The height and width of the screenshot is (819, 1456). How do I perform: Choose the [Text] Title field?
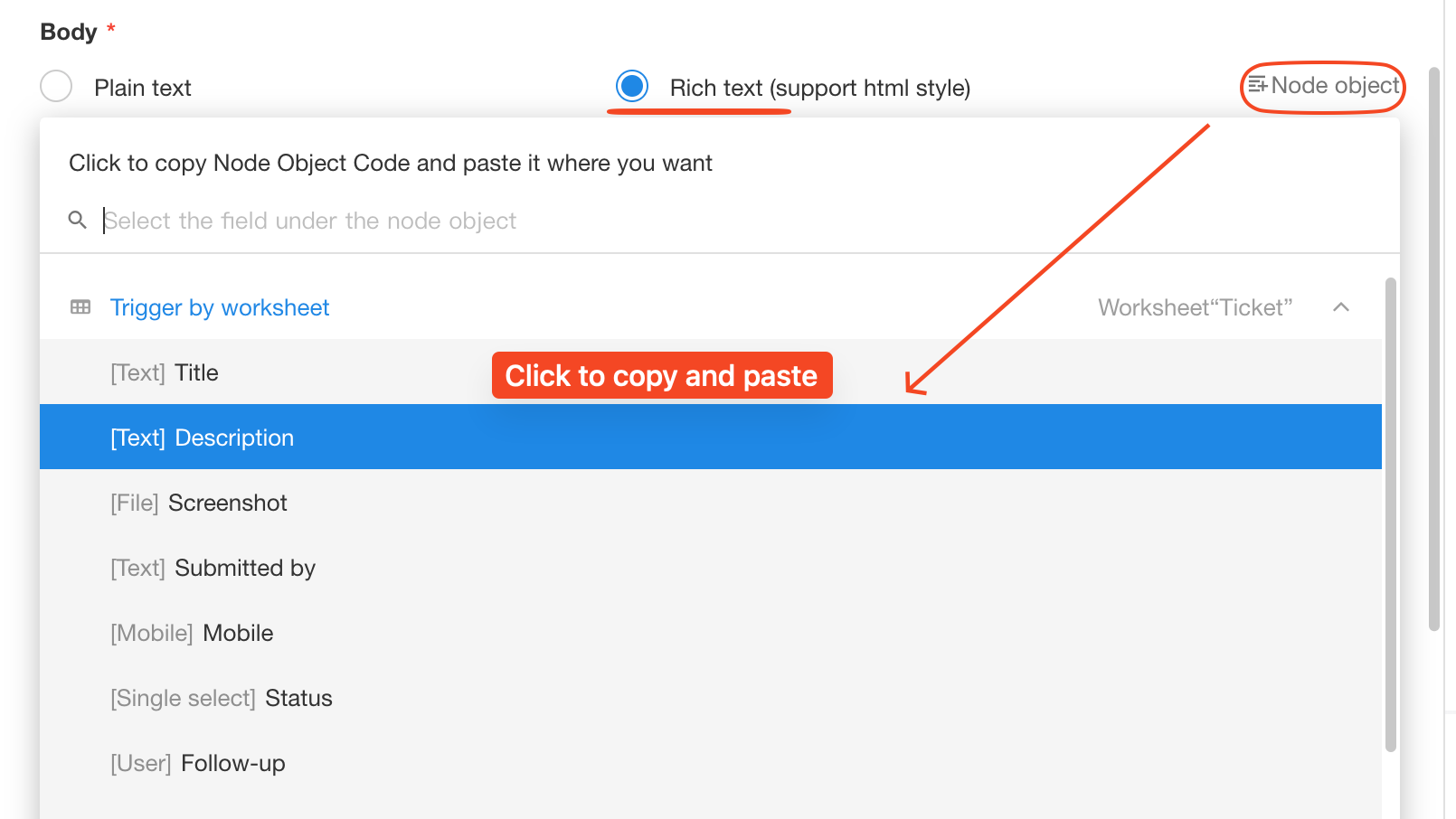tap(711, 372)
